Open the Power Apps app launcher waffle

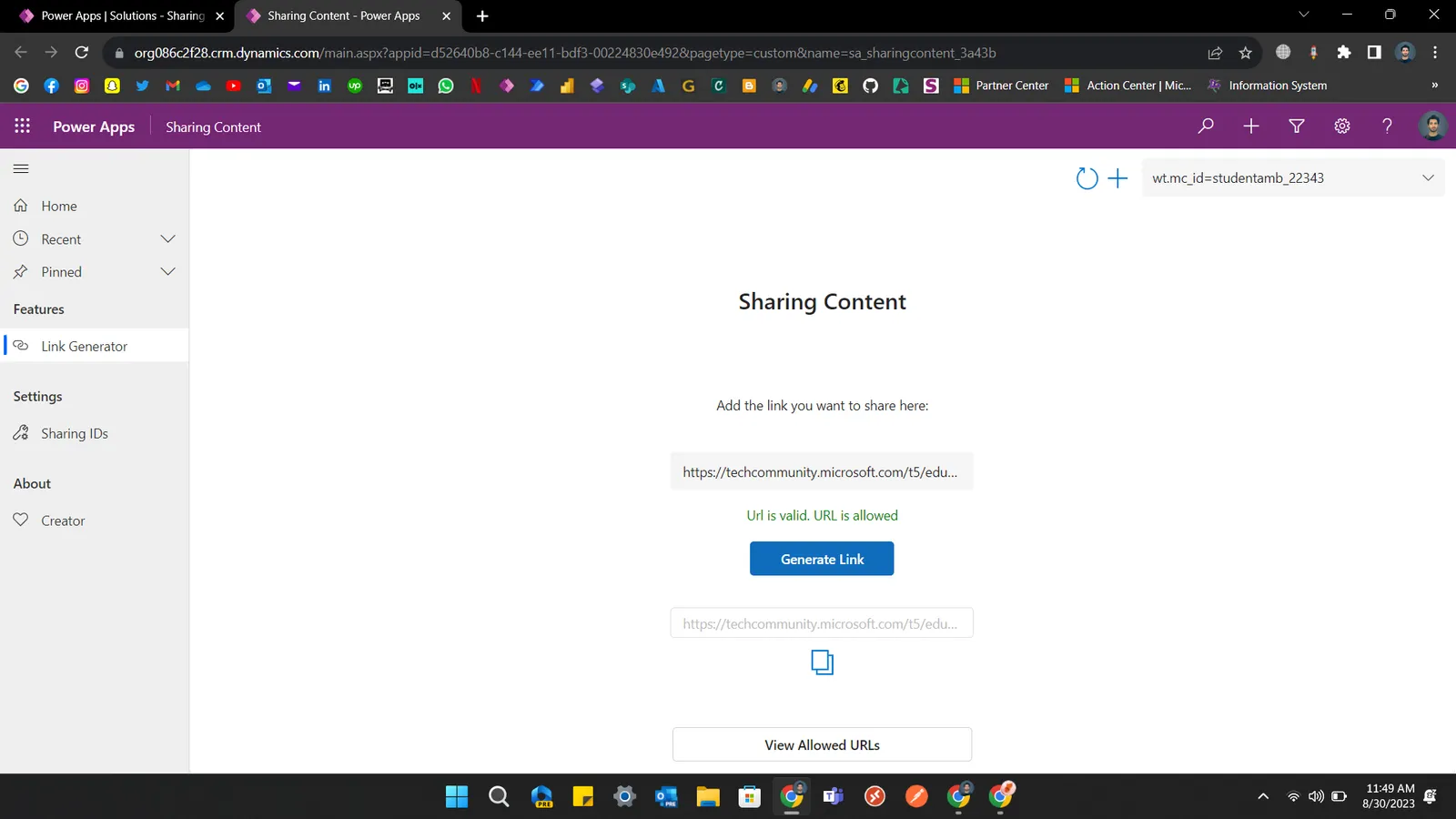point(22,126)
